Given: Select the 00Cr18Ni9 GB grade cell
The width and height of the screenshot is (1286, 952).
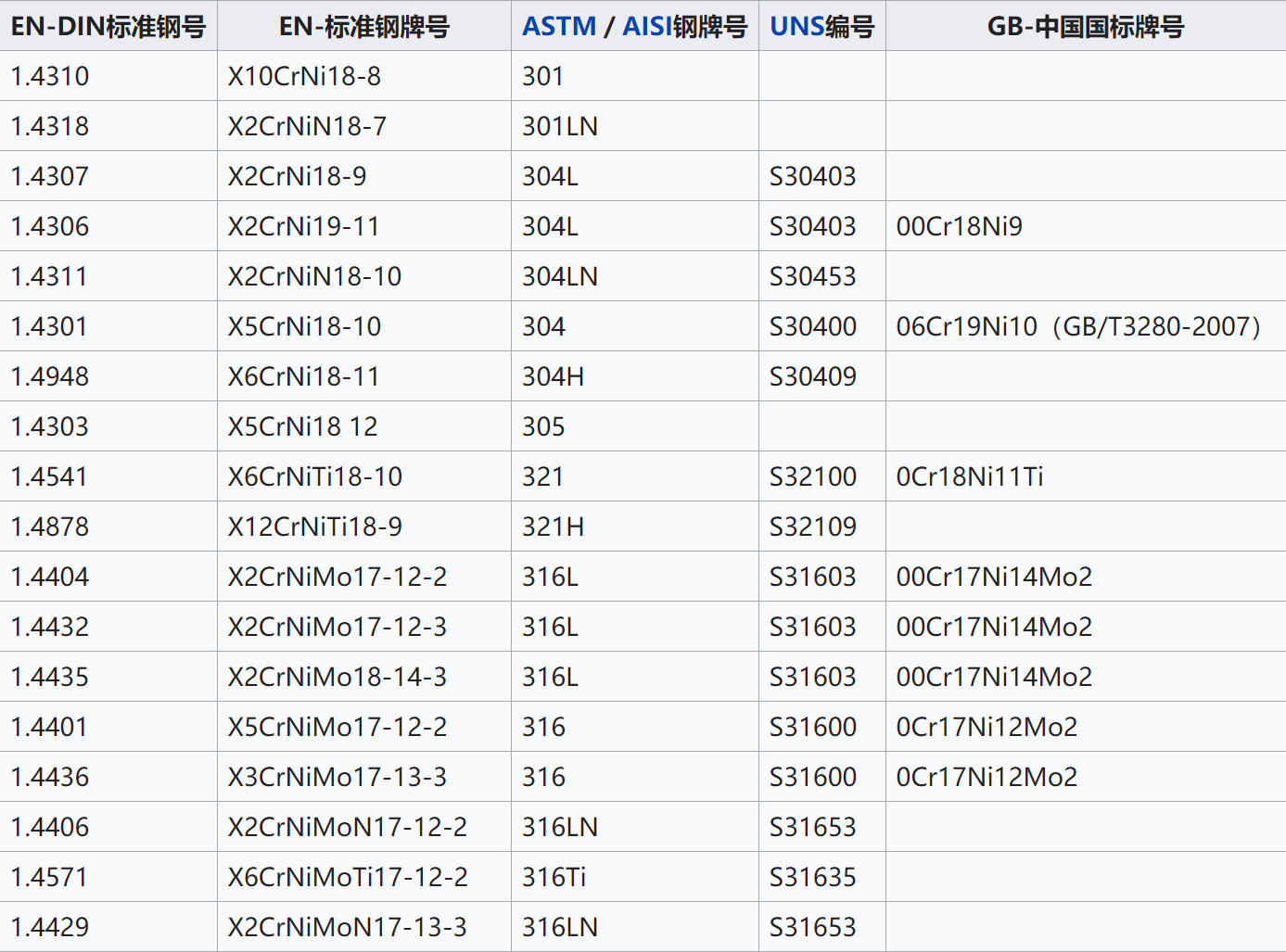Looking at the screenshot, I should [959, 226].
